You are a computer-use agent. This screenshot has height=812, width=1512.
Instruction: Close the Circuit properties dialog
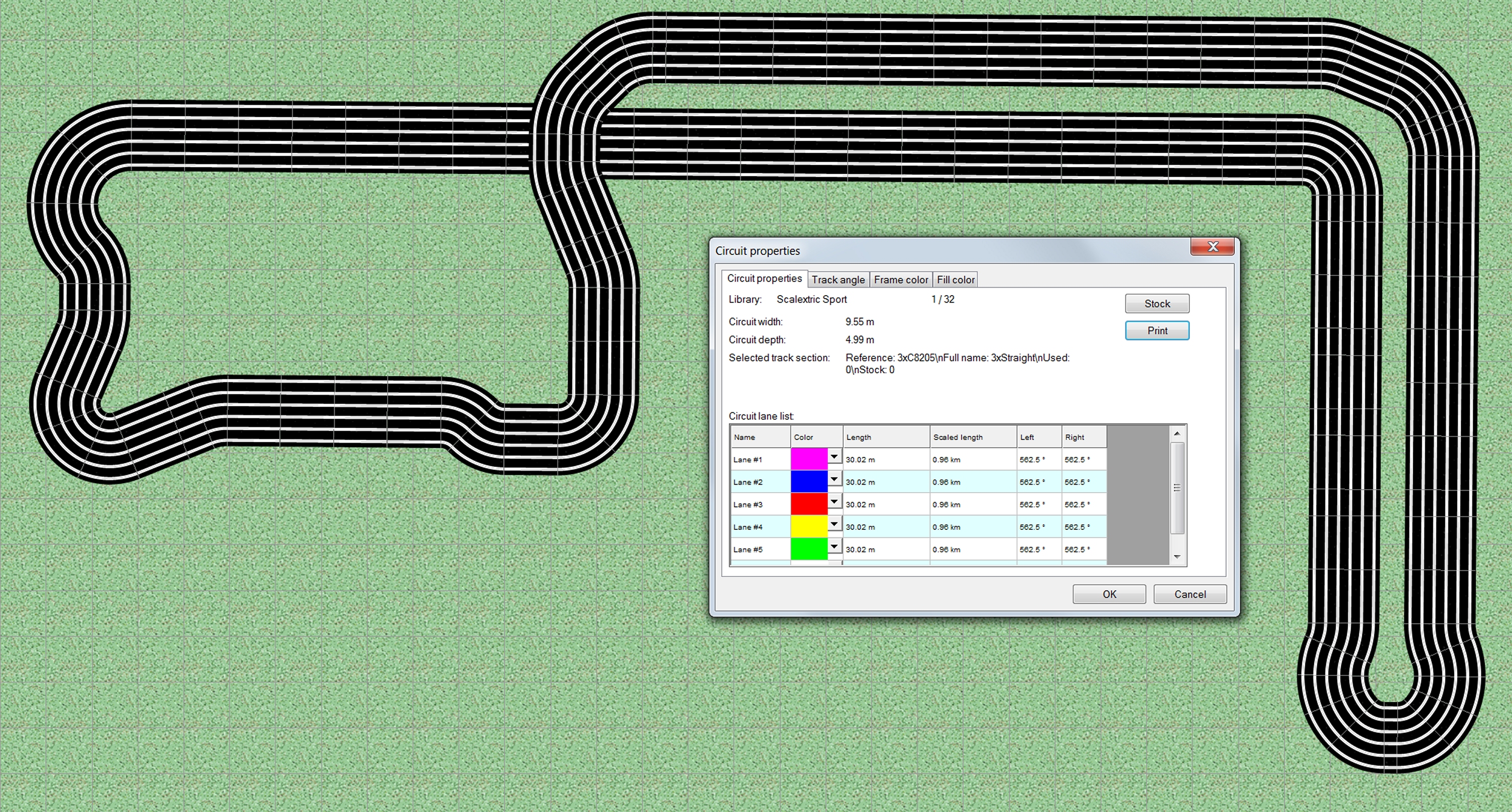coord(1213,247)
